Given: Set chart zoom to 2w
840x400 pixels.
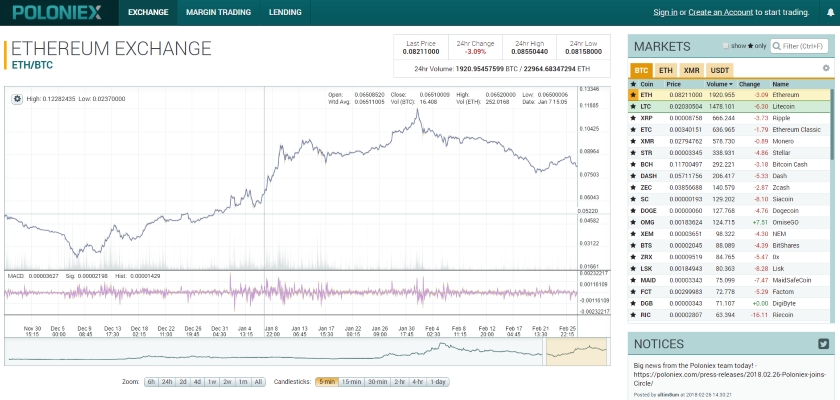Looking at the screenshot, I should pos(228,382).
